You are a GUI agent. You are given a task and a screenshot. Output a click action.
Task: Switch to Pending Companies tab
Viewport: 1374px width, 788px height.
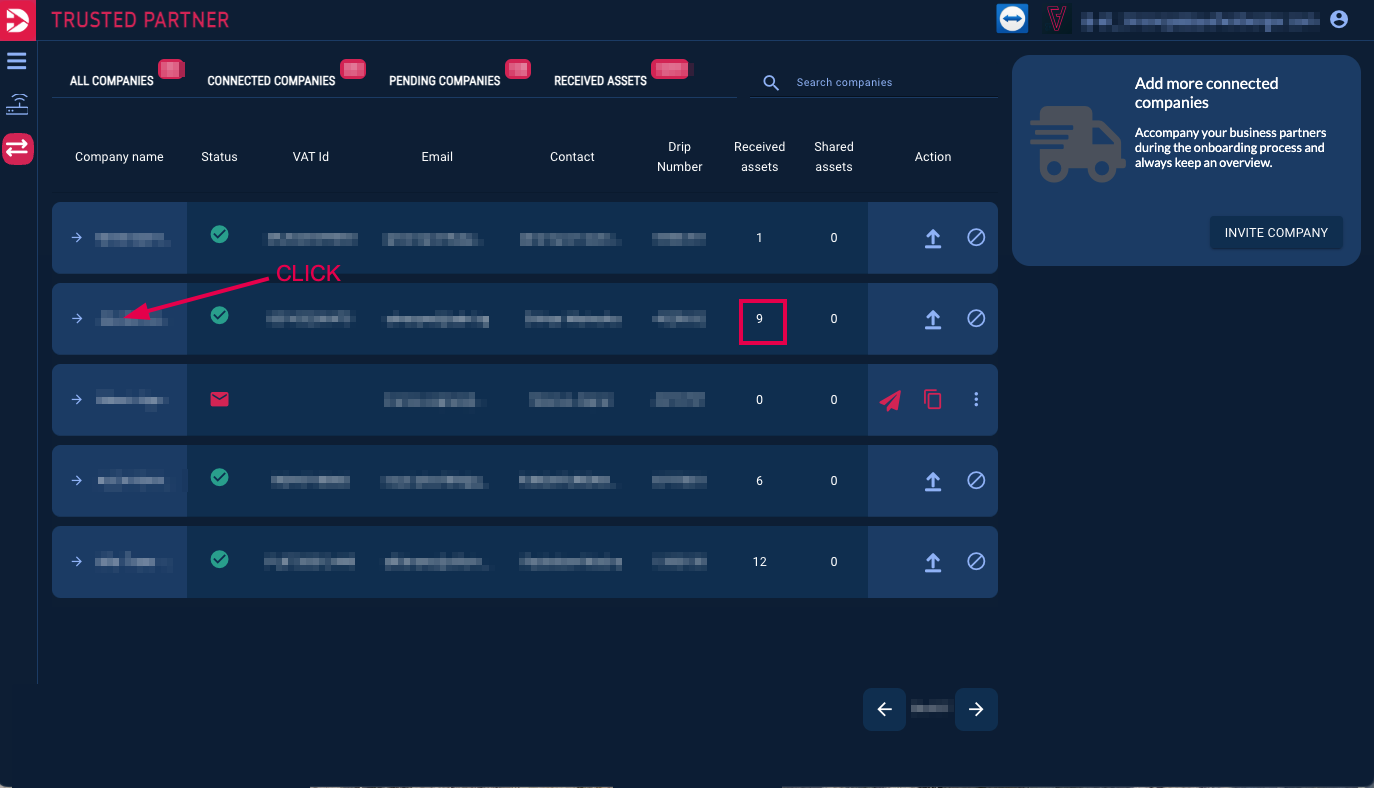[x=444, y=81]
